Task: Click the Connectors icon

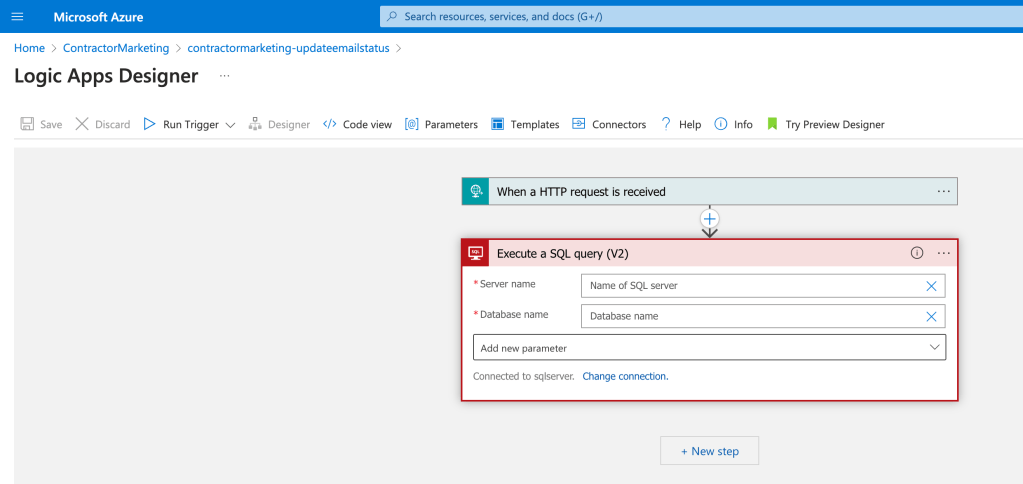Action: [579, 124]
